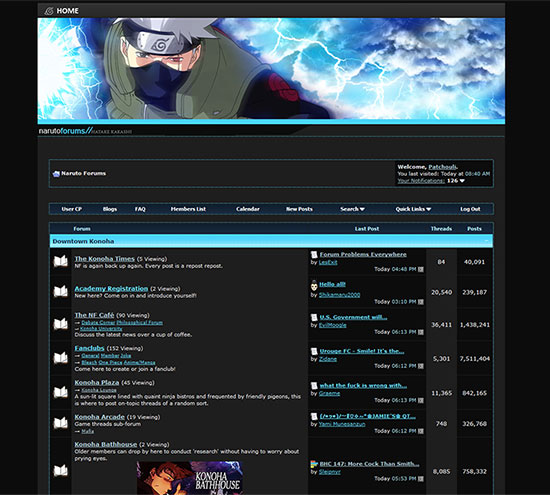Open the Calendar page

point(248,209)
